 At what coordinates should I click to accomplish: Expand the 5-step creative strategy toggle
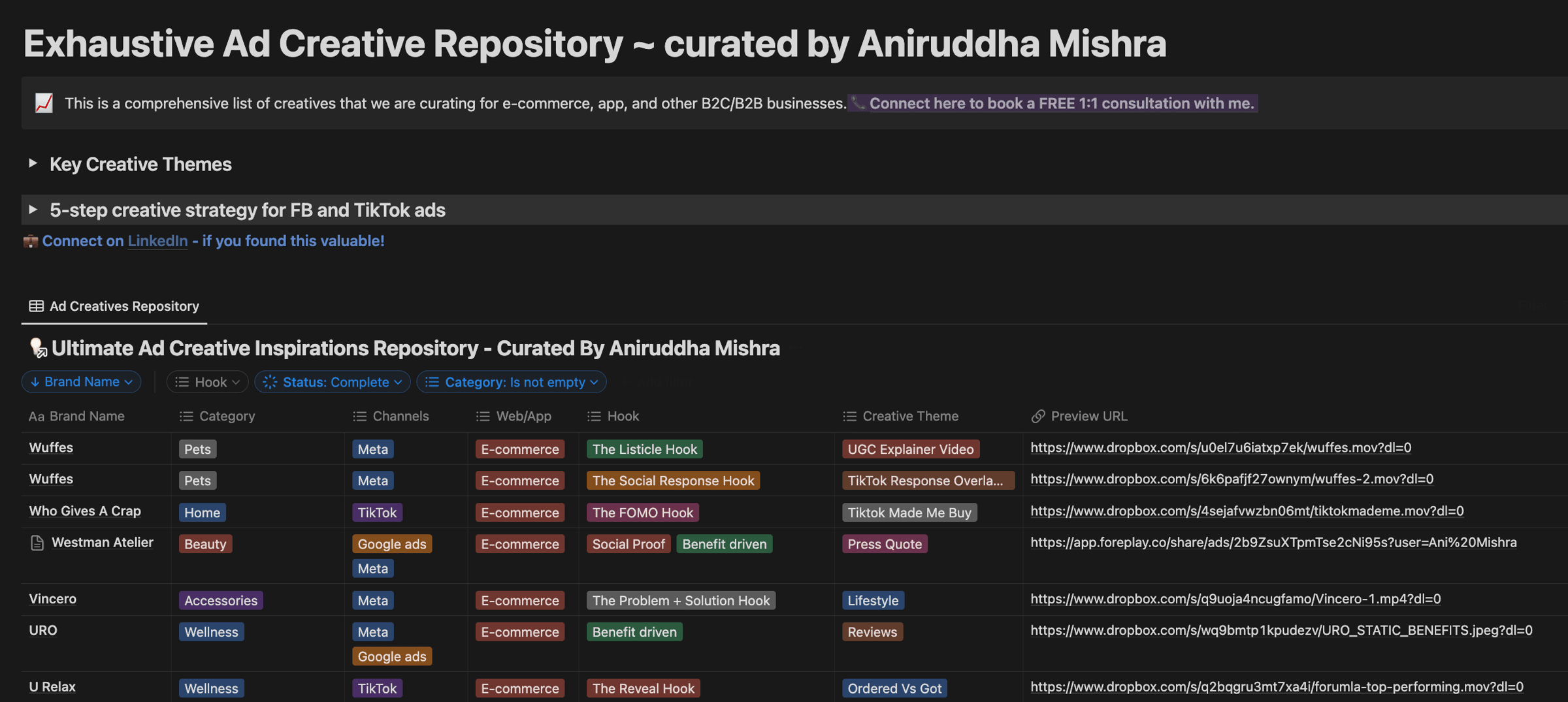click(x=33, y=210)
